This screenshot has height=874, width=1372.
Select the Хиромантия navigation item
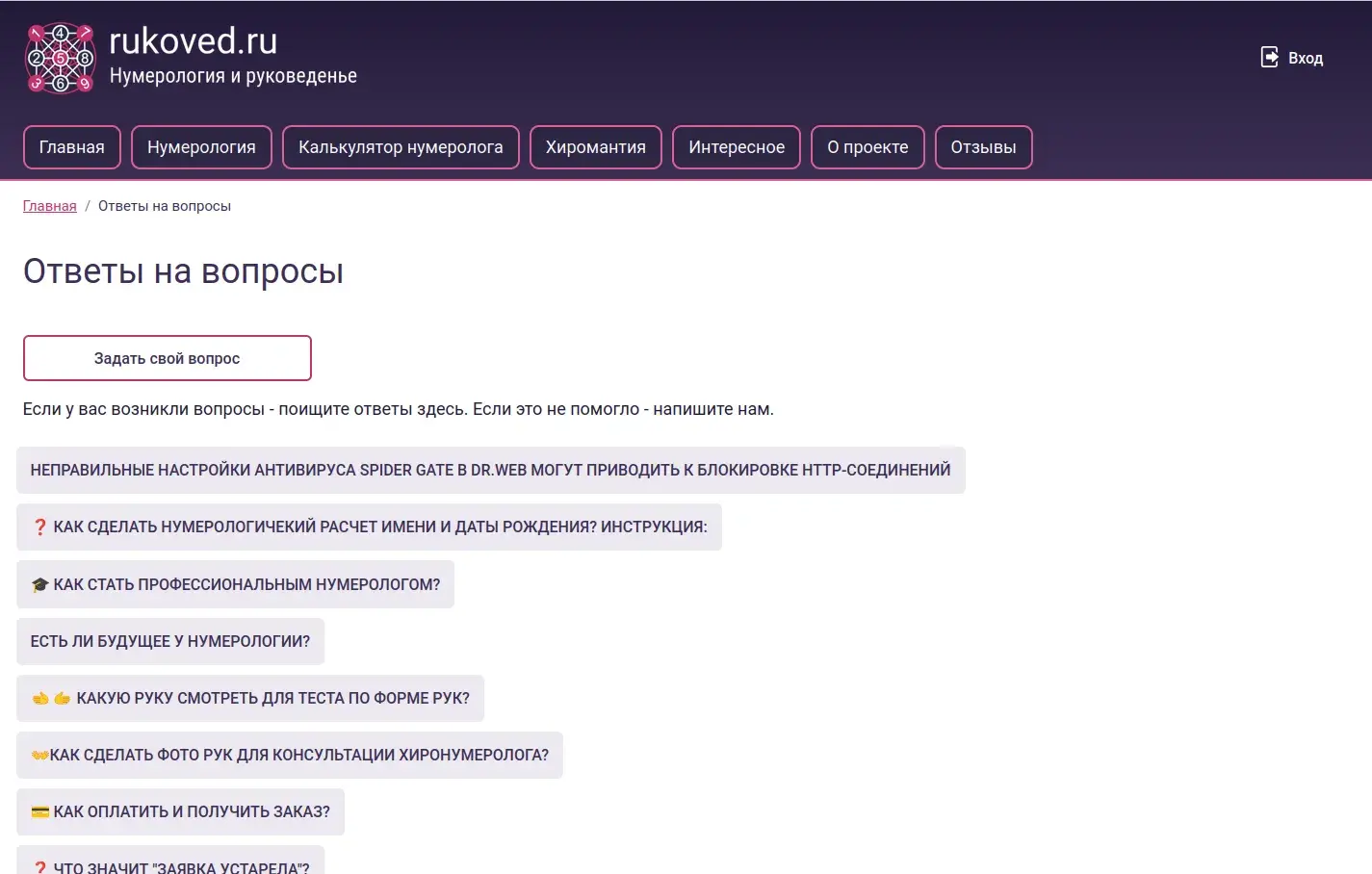tap(595, 147)
